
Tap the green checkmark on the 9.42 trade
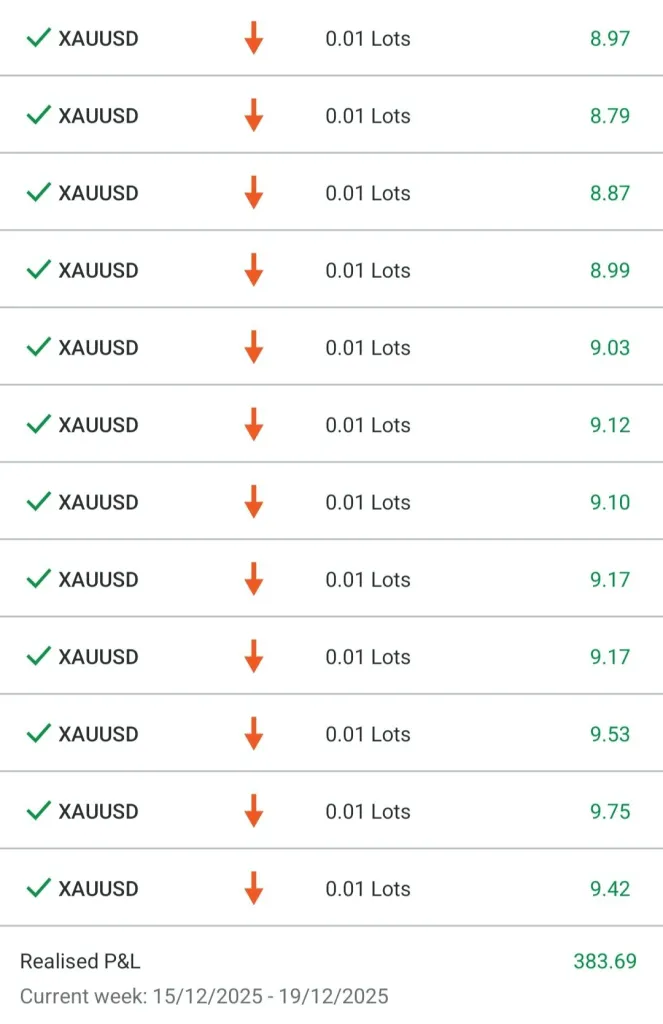38,889
